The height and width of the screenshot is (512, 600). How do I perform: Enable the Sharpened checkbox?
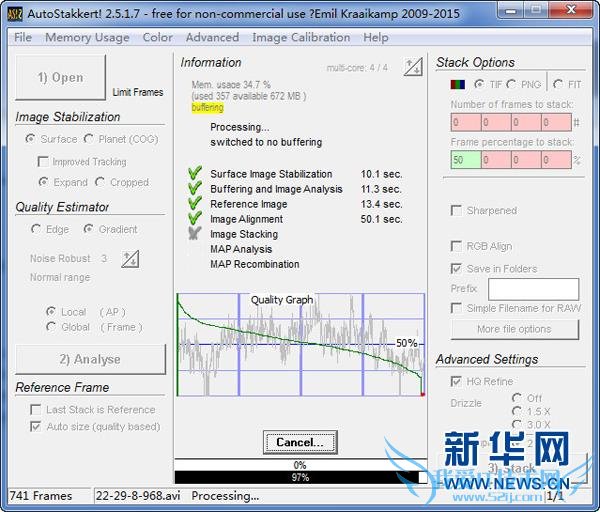point(484,210)
